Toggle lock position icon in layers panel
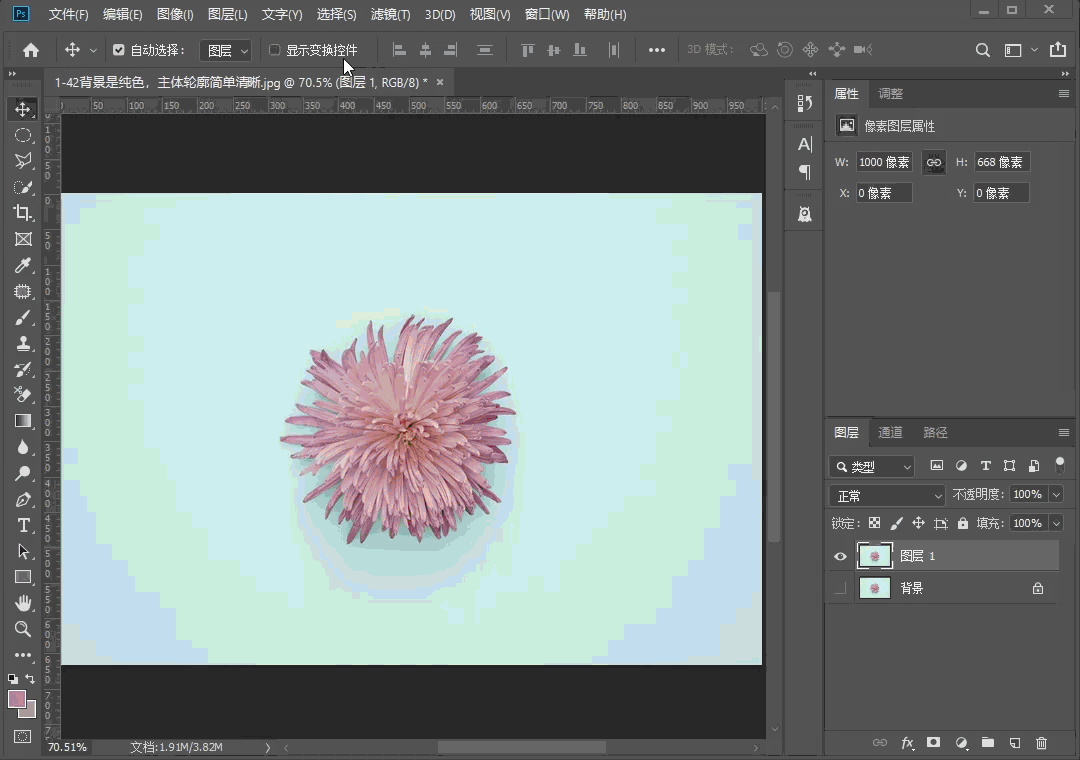 point(918,523)
